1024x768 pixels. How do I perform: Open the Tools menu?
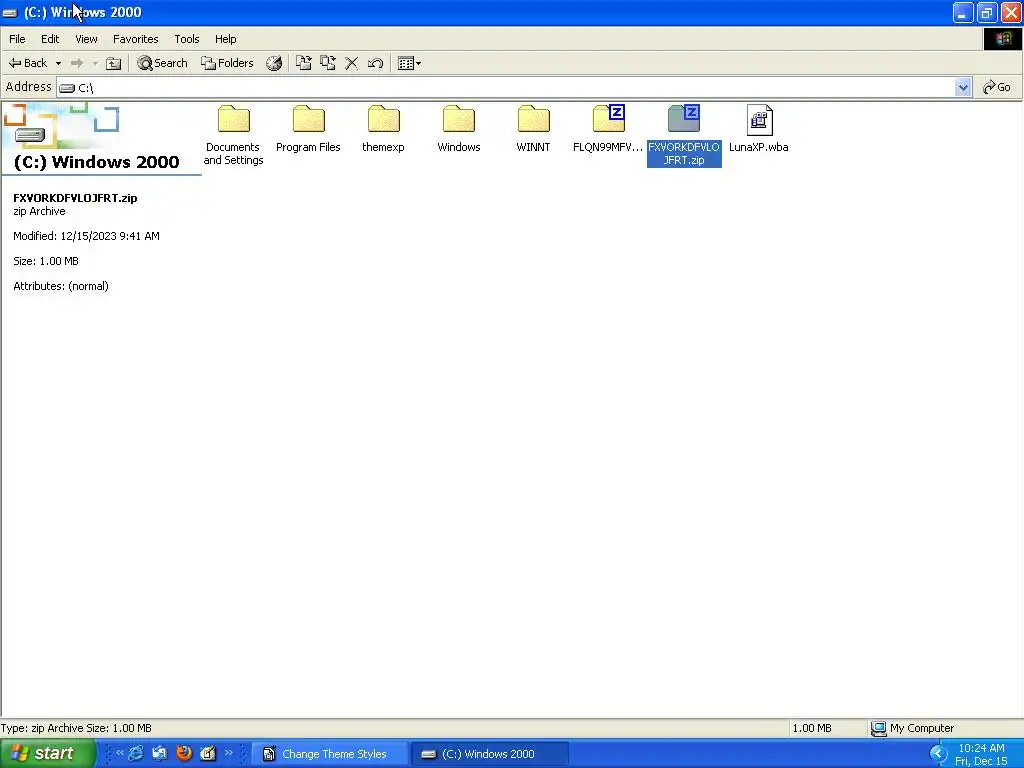187,39
